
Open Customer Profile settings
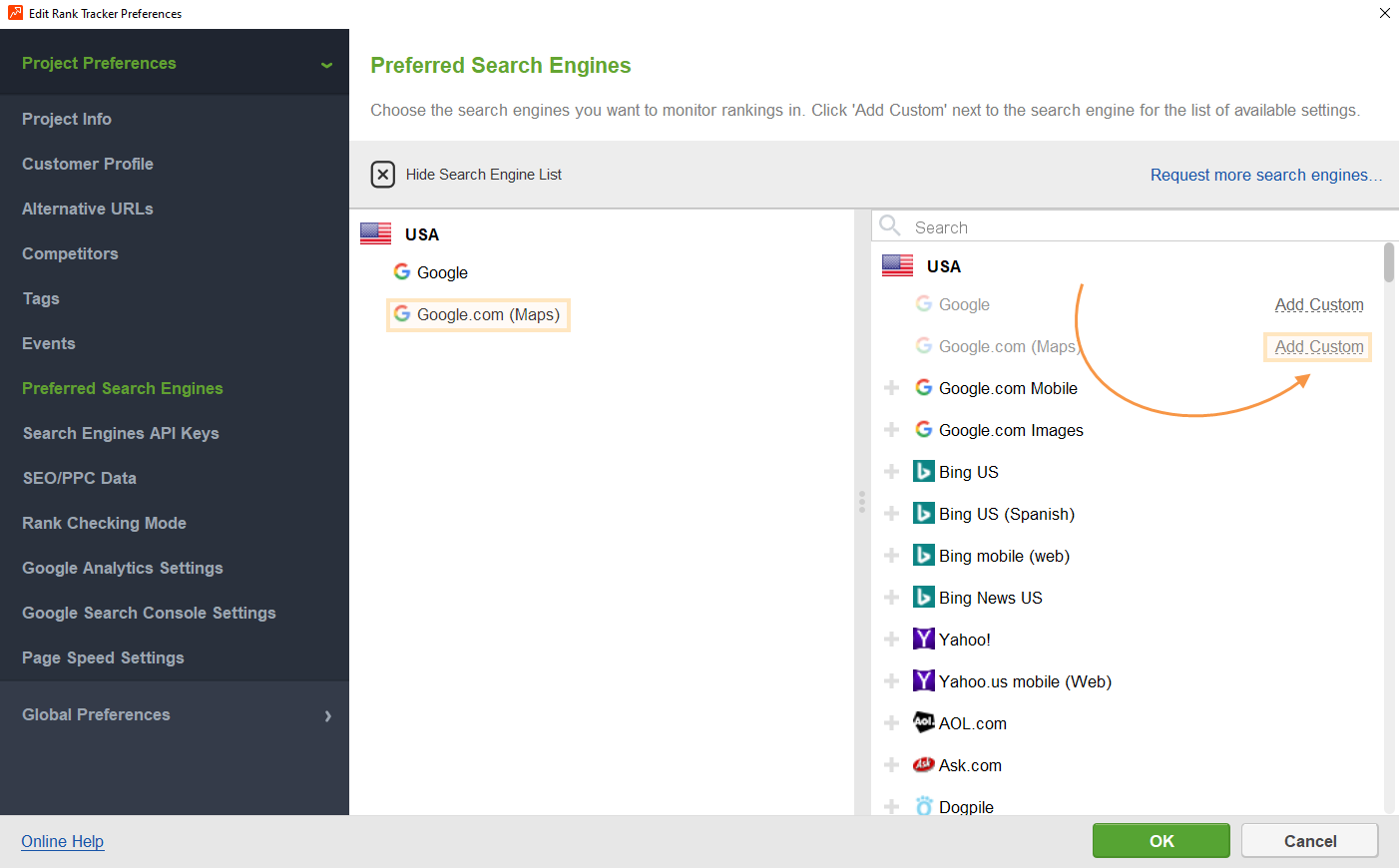88,164
